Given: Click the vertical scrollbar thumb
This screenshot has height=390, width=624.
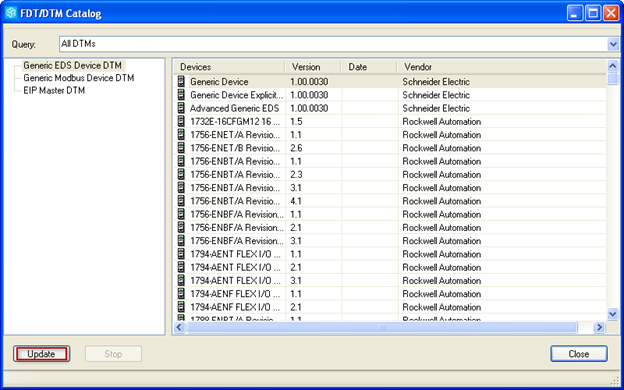Looking at the screenshot, I should pyautogui.click(x=613, y=78).
